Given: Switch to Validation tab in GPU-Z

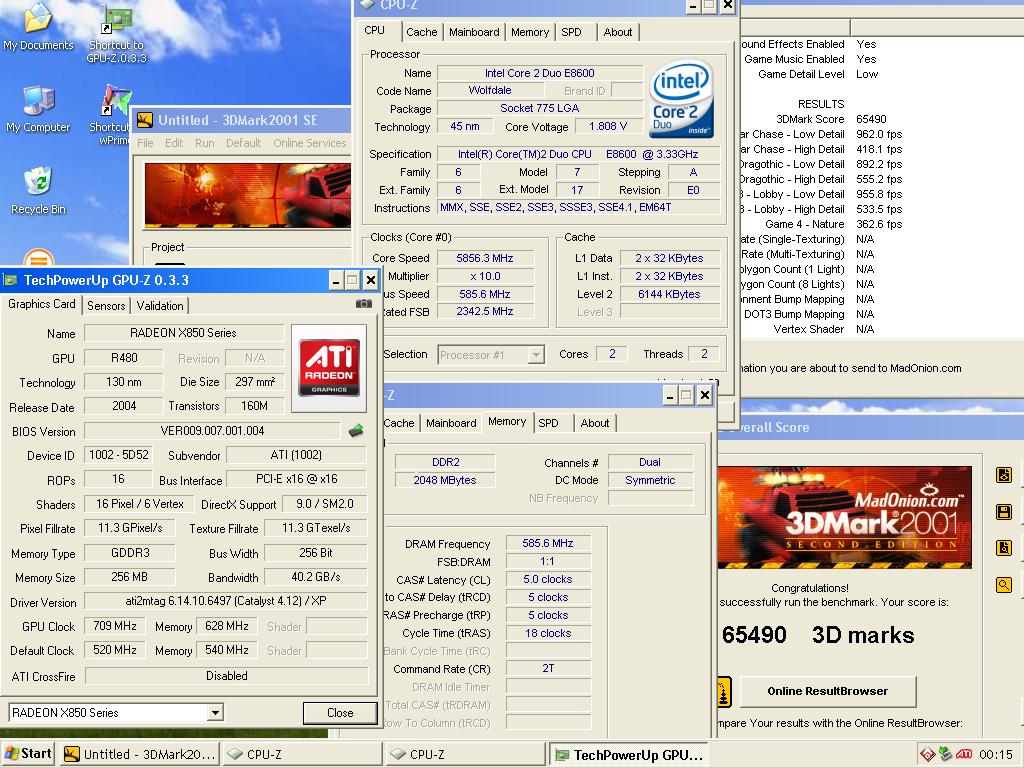Looking at the screenshot, I should 160,306.
